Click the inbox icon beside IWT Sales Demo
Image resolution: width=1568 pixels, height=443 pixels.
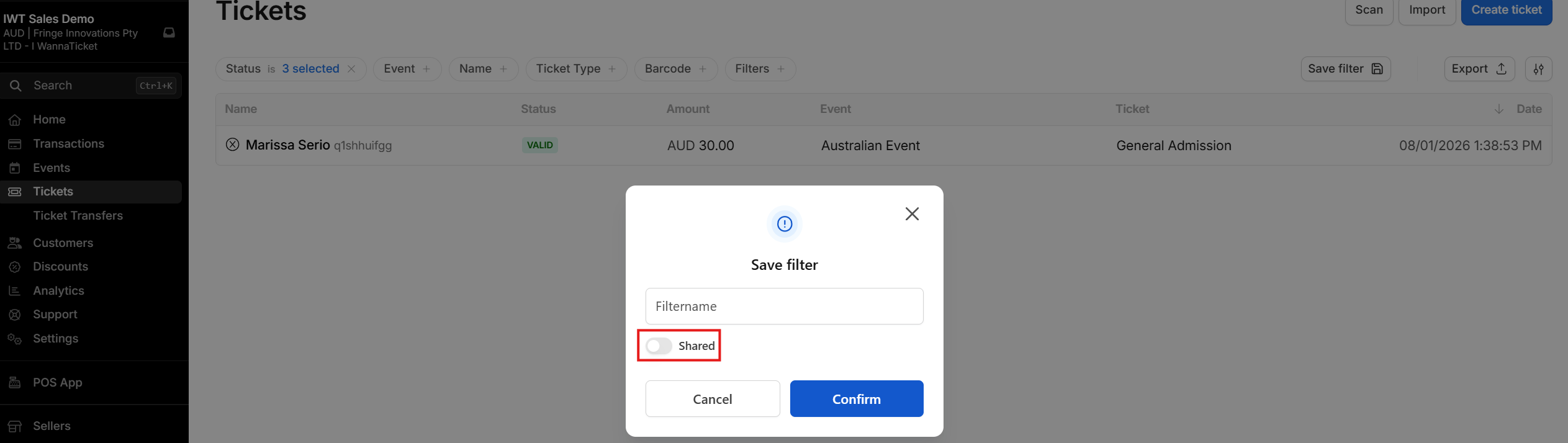(169, 32)
